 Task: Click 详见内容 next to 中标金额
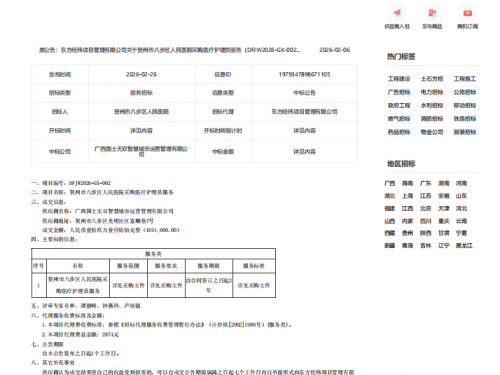point(304,152)
